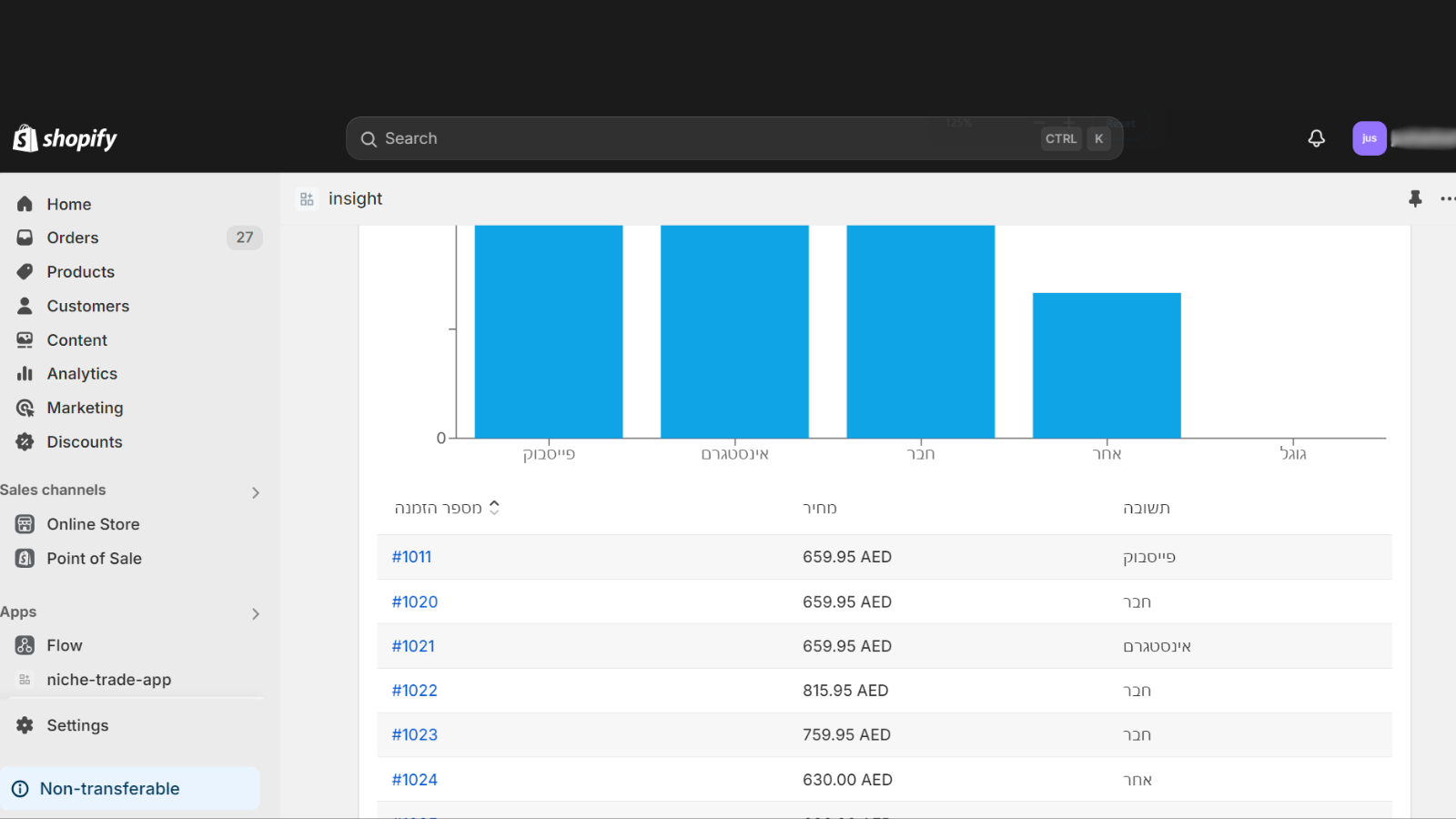Open the Customers page
1456x819 pixels.
tap(88, 306)
